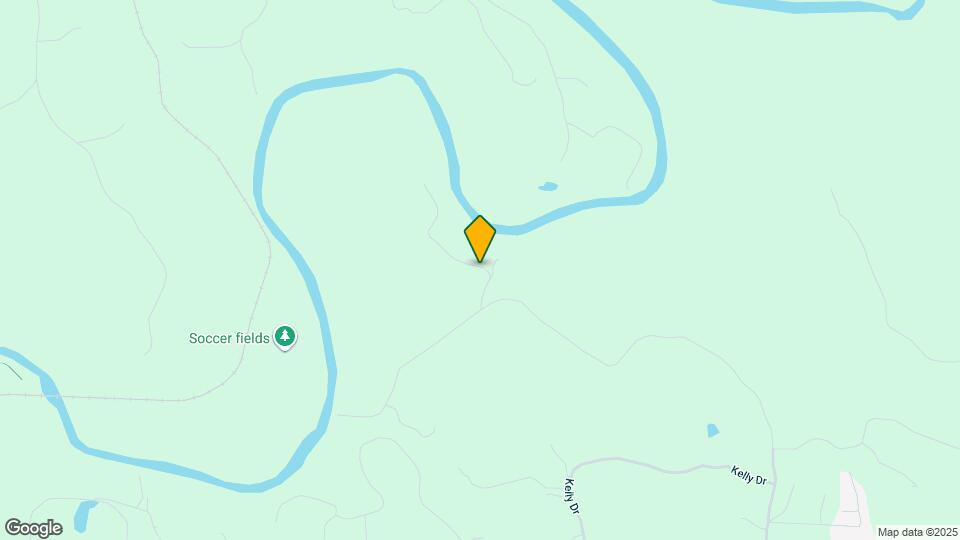Open the Map data ©2025 attribution

pyautogui.click(x=918, y=533)
